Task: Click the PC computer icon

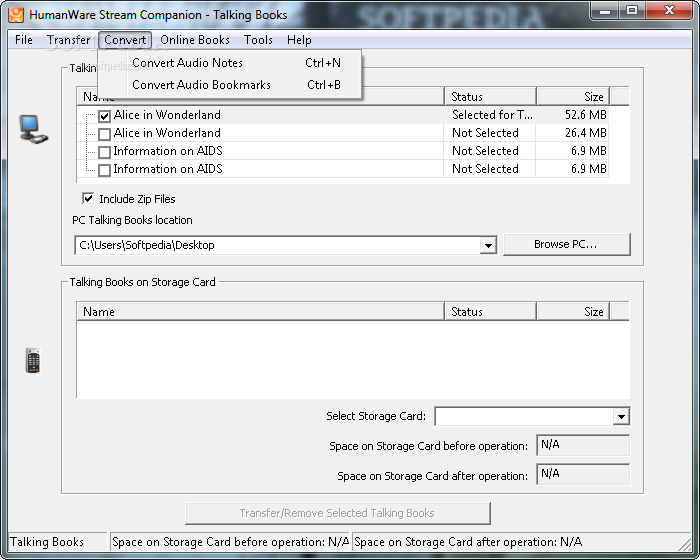Action: (x=33, y=129)
